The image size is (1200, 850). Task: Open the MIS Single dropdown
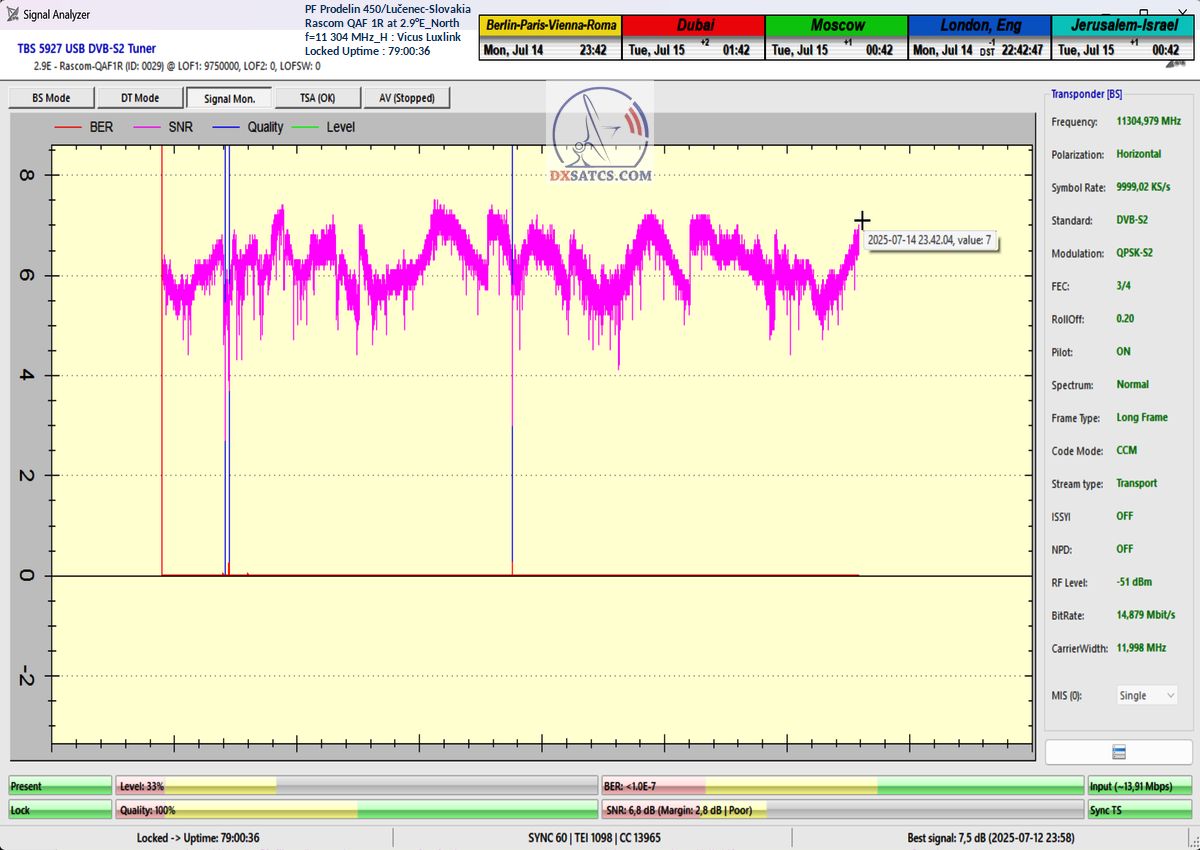(x=1146, y=695)
